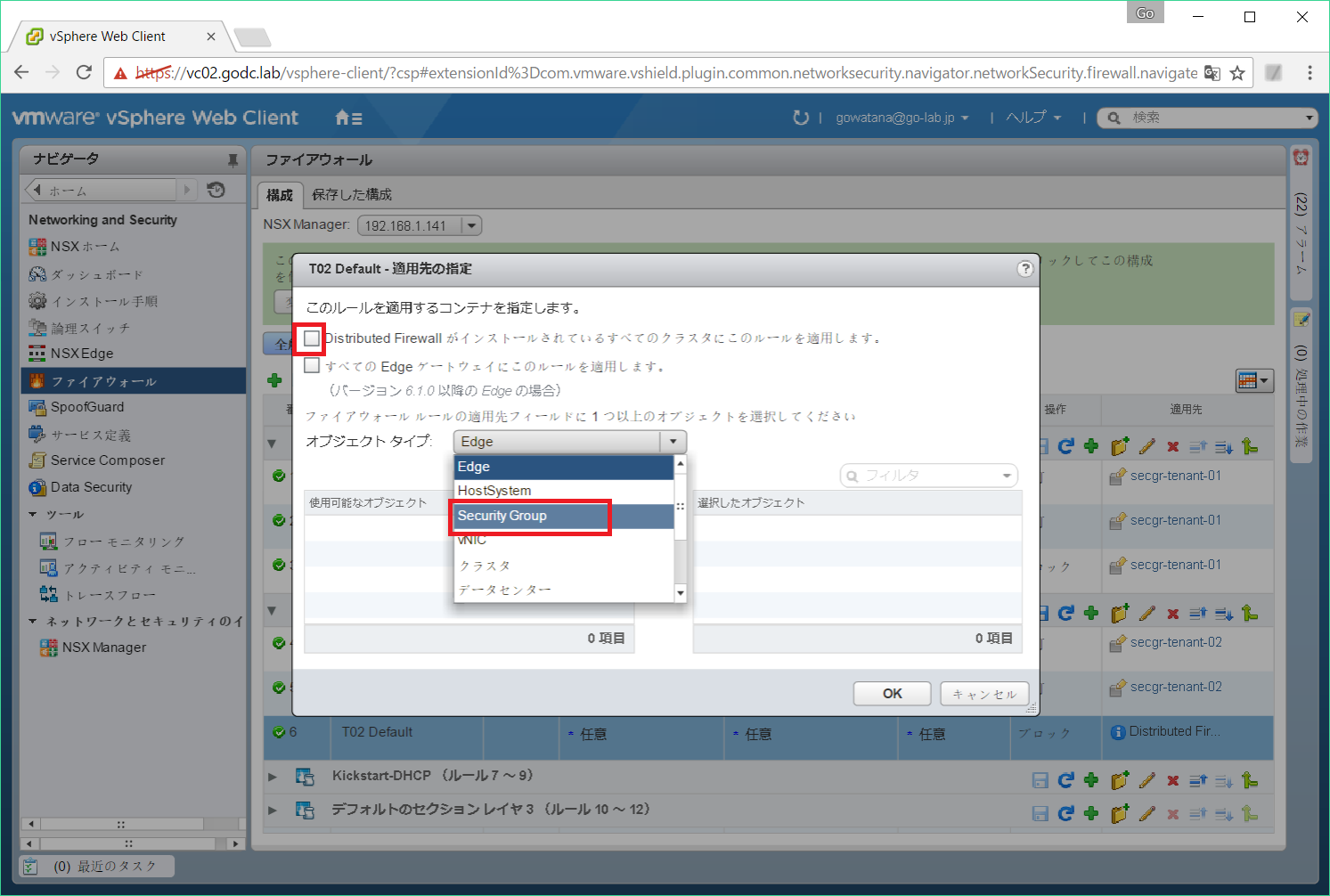
Task: Click the object type list scroll-down arrow
Action: (681, 593)
